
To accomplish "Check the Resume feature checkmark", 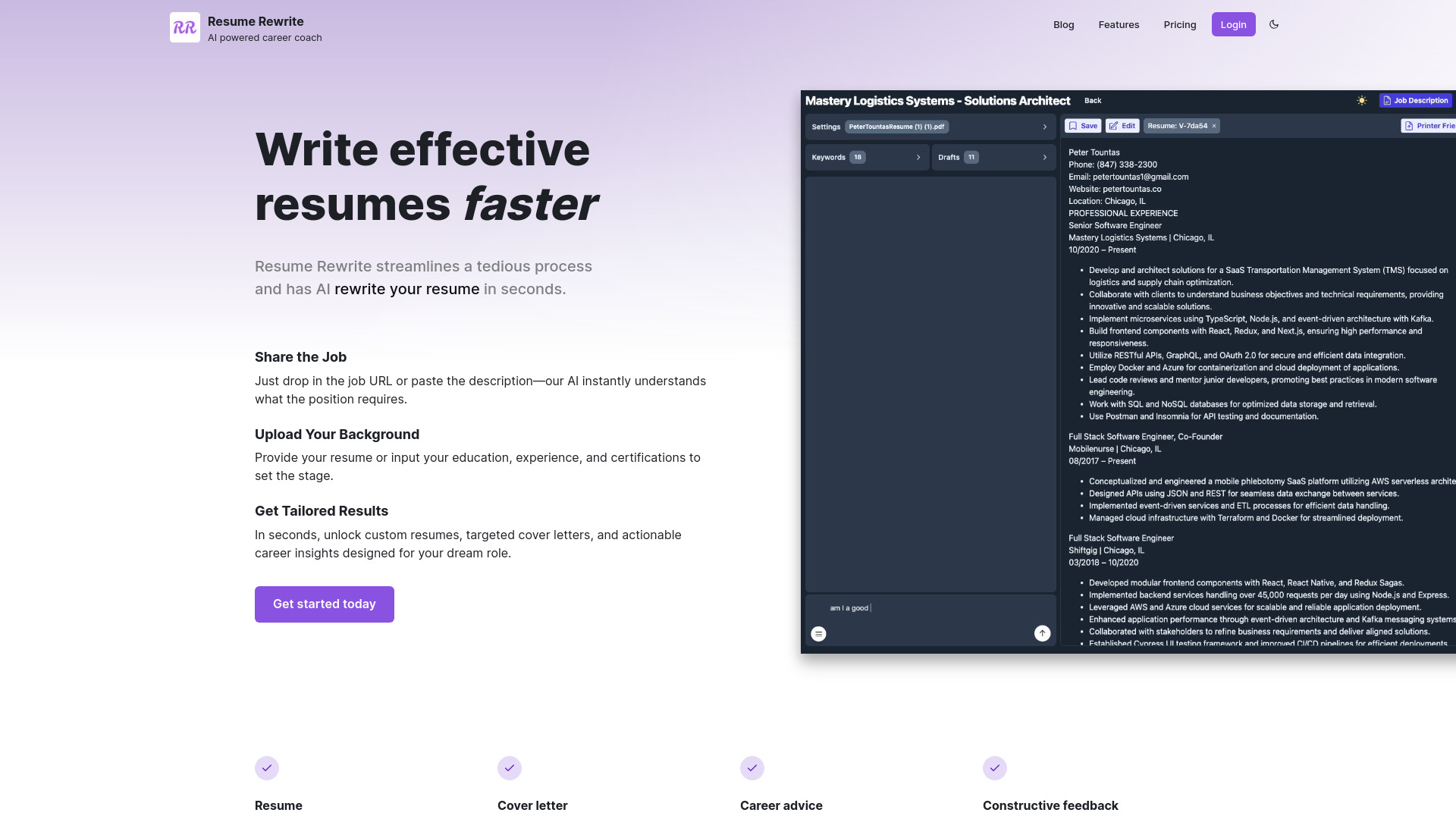I will [267, 768].
